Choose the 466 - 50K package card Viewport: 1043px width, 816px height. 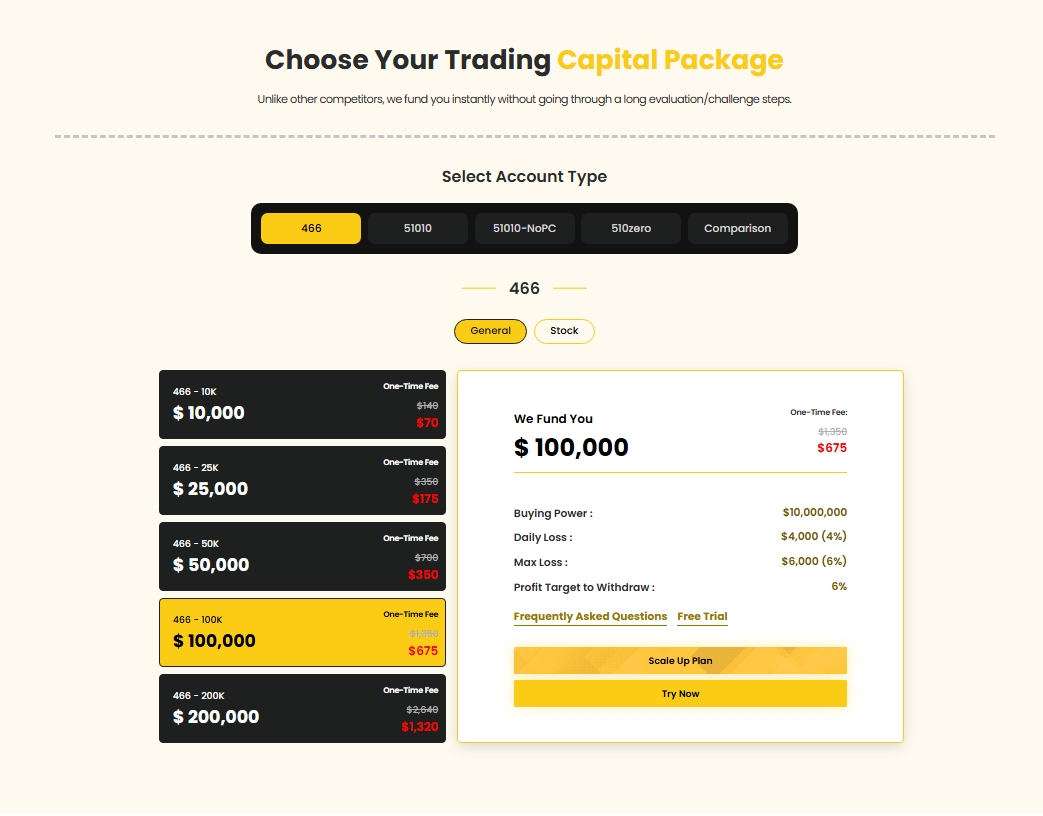(x=302, y=556)
